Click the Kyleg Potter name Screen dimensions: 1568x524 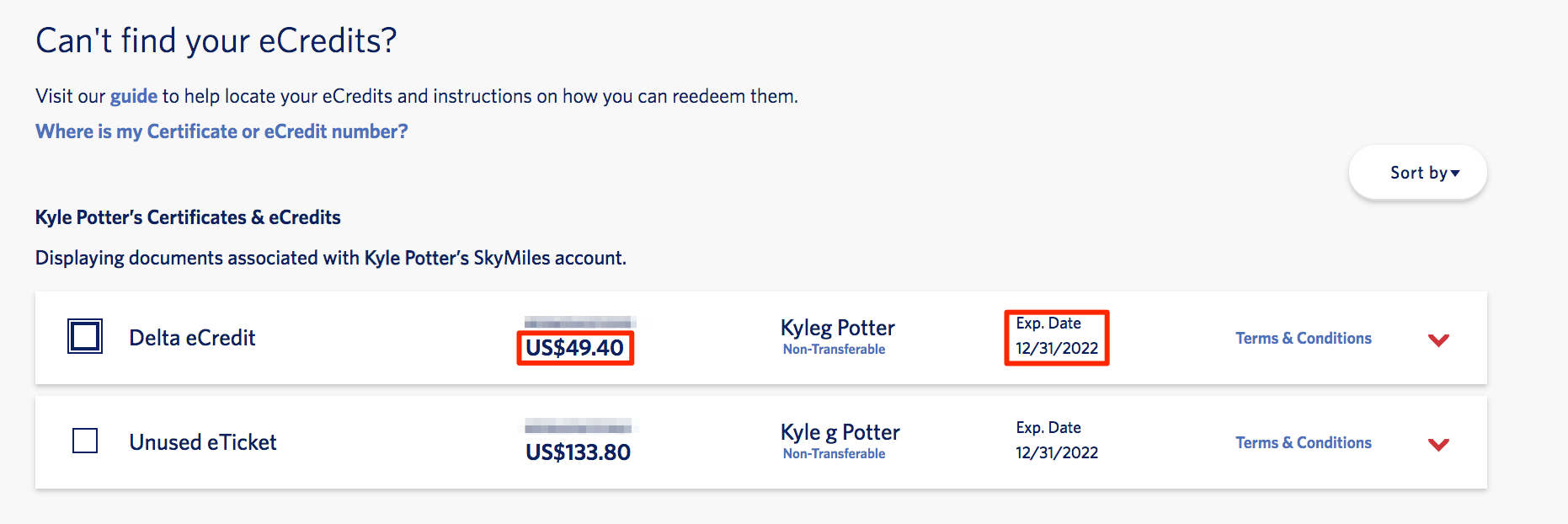[x=838, y=328]
